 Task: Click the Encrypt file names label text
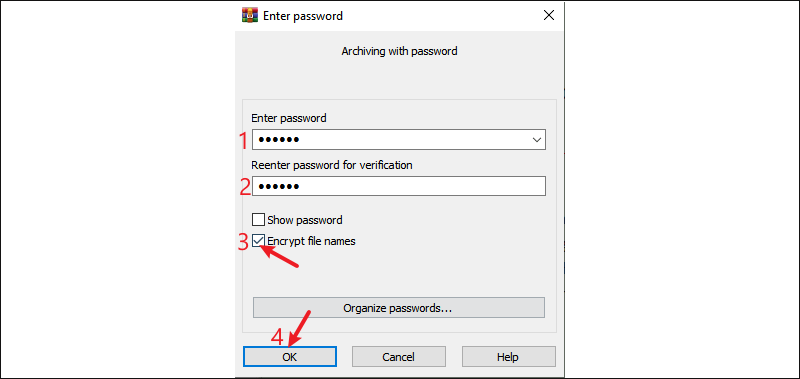tap(311, 241)
